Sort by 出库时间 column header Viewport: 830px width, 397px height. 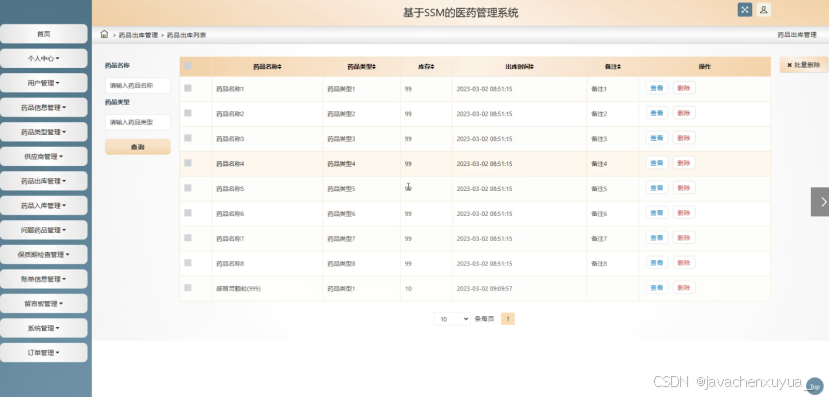point(519,67)
